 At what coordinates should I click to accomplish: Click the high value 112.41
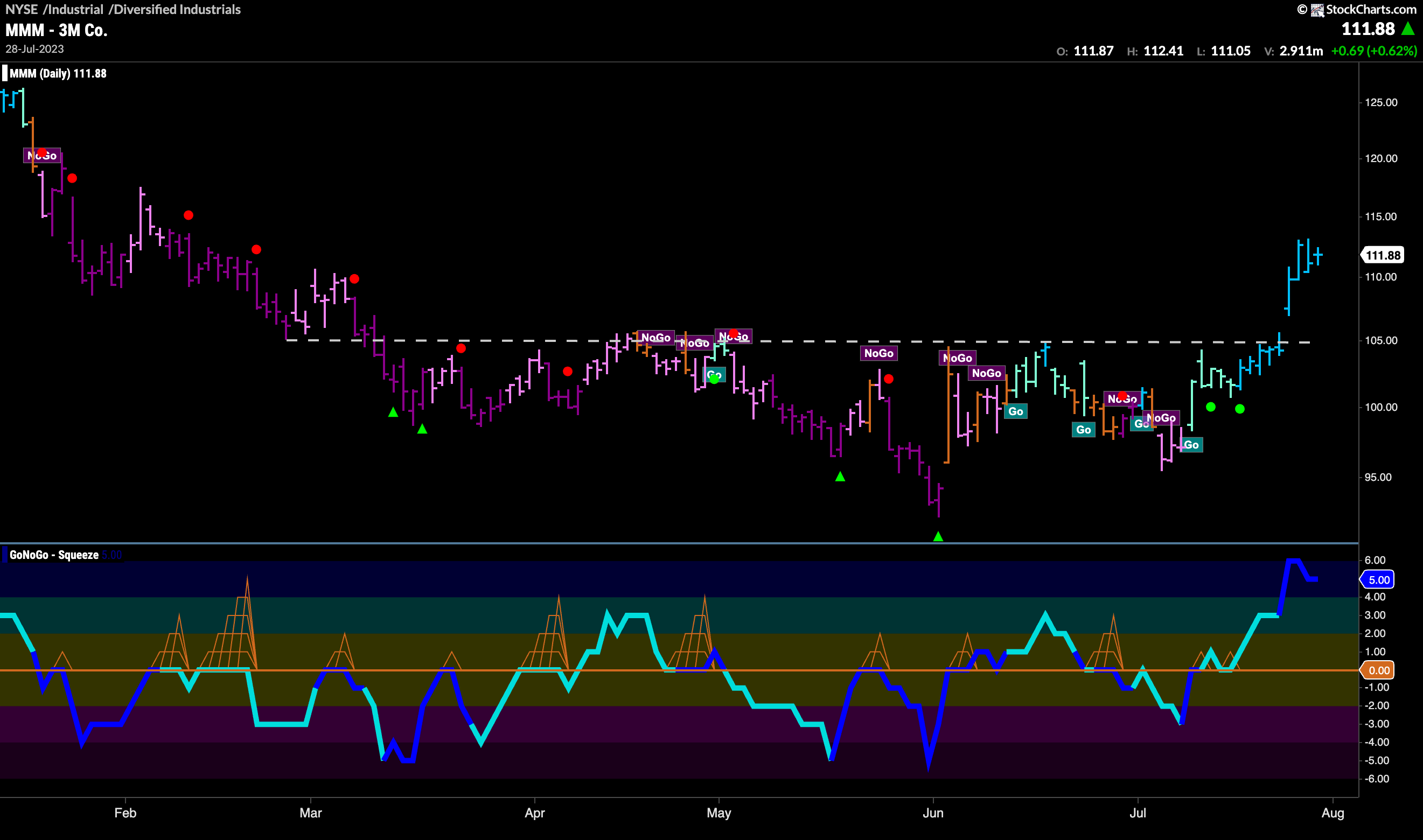(x=1163, y=51)
